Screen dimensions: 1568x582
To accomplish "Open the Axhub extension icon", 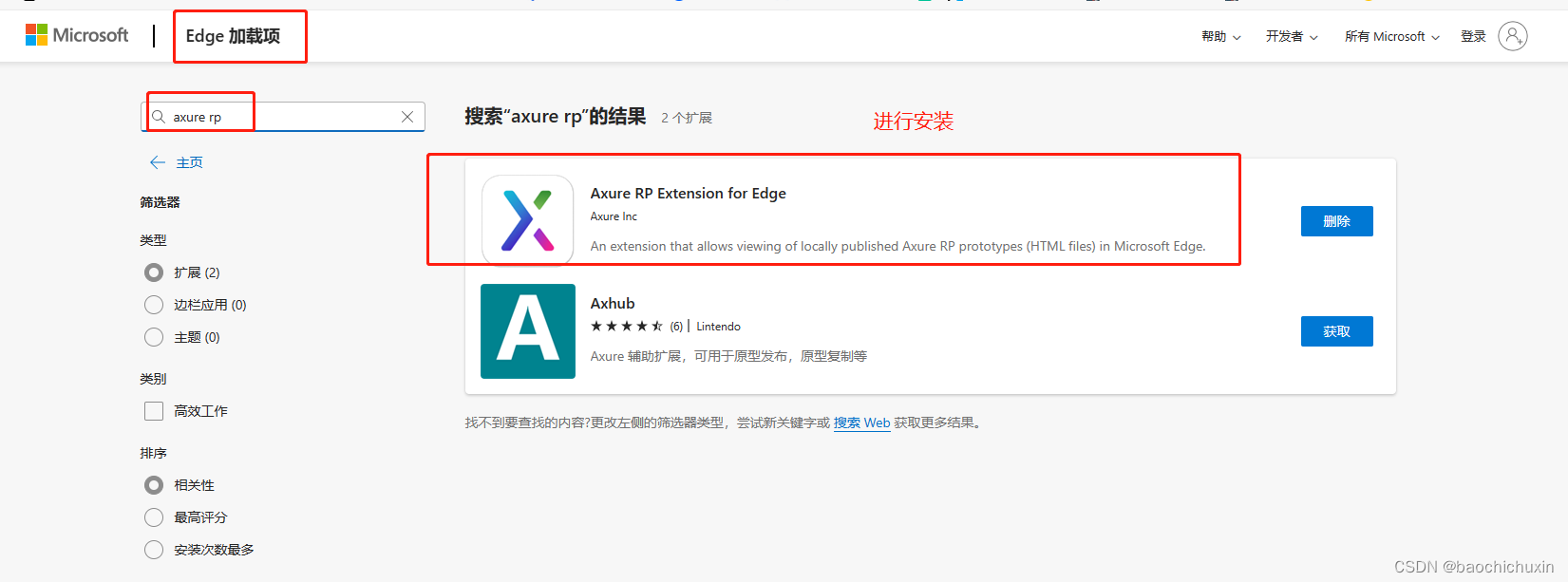I will point(528,331).
